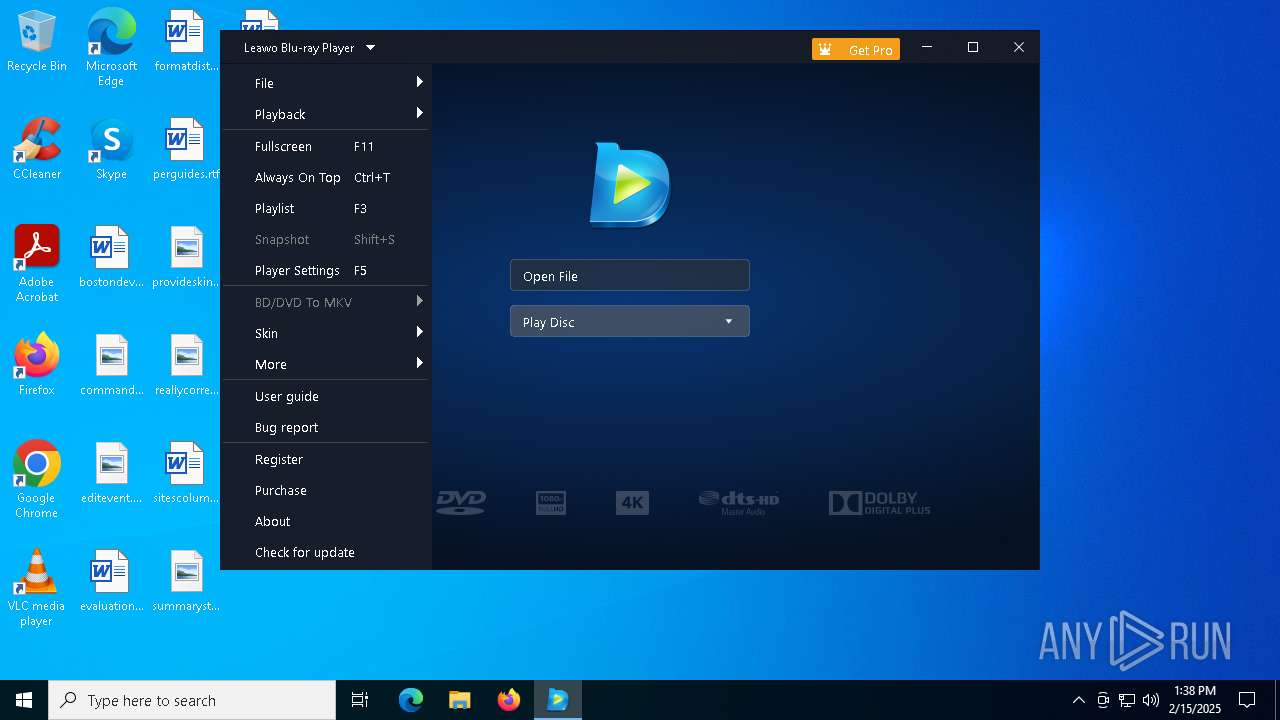
Task: Click the dts-HD Master Audio logo
Action: [x=739, y=503]
